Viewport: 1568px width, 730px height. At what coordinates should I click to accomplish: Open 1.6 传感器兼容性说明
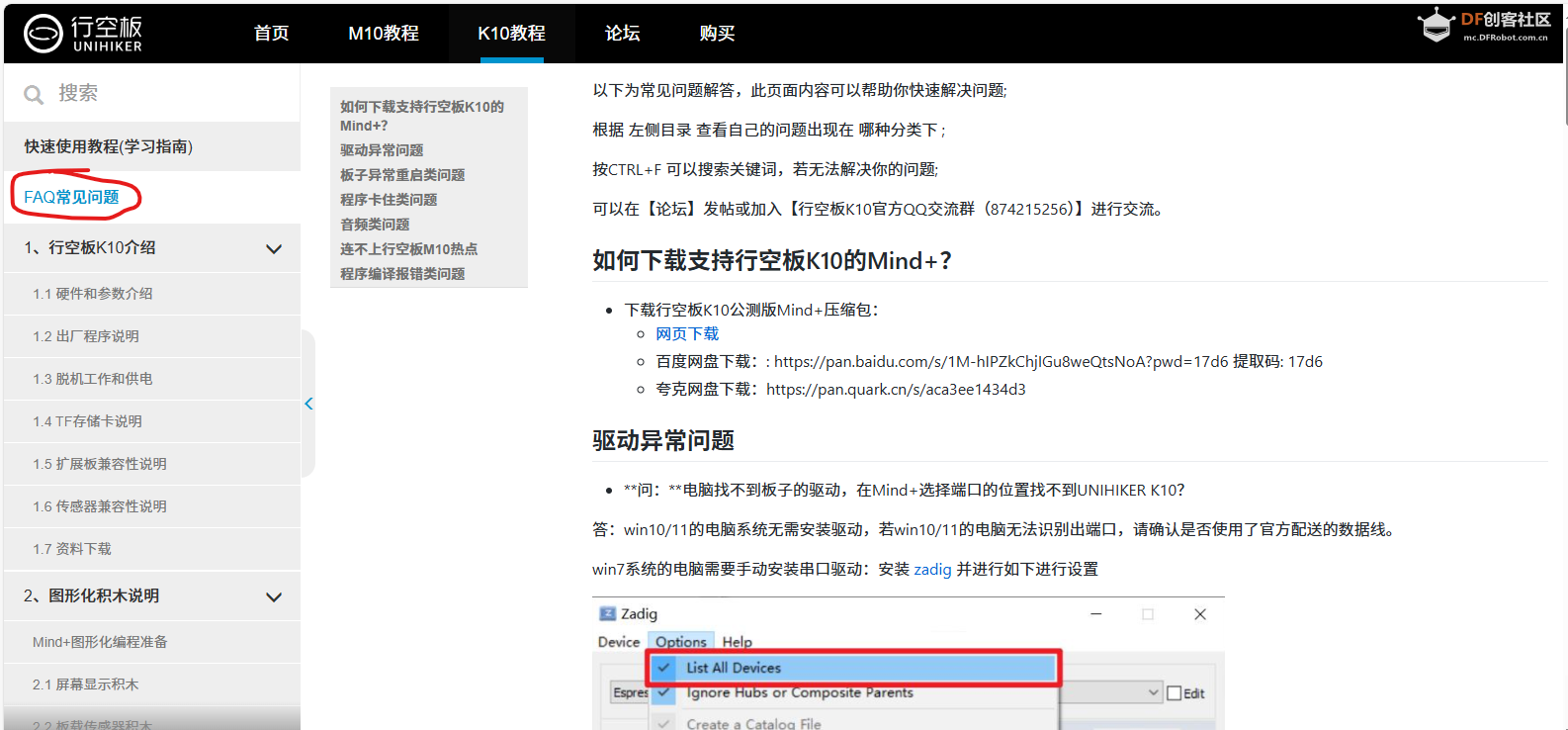[152, 506]
